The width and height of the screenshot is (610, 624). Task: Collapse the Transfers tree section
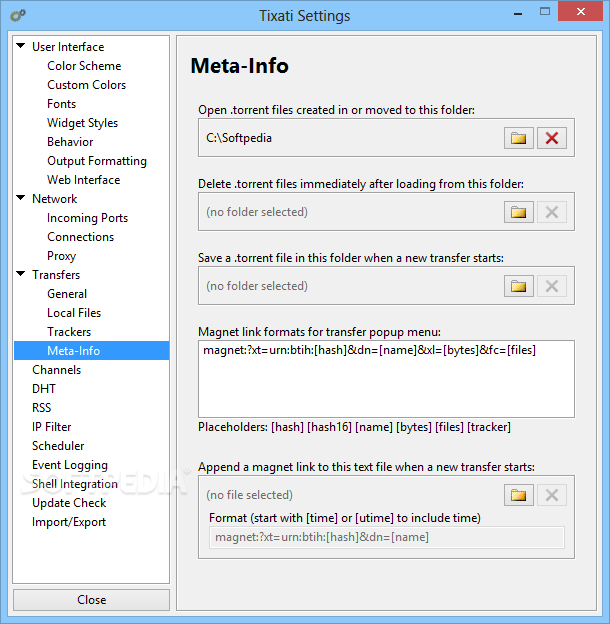tap(21, 273)
